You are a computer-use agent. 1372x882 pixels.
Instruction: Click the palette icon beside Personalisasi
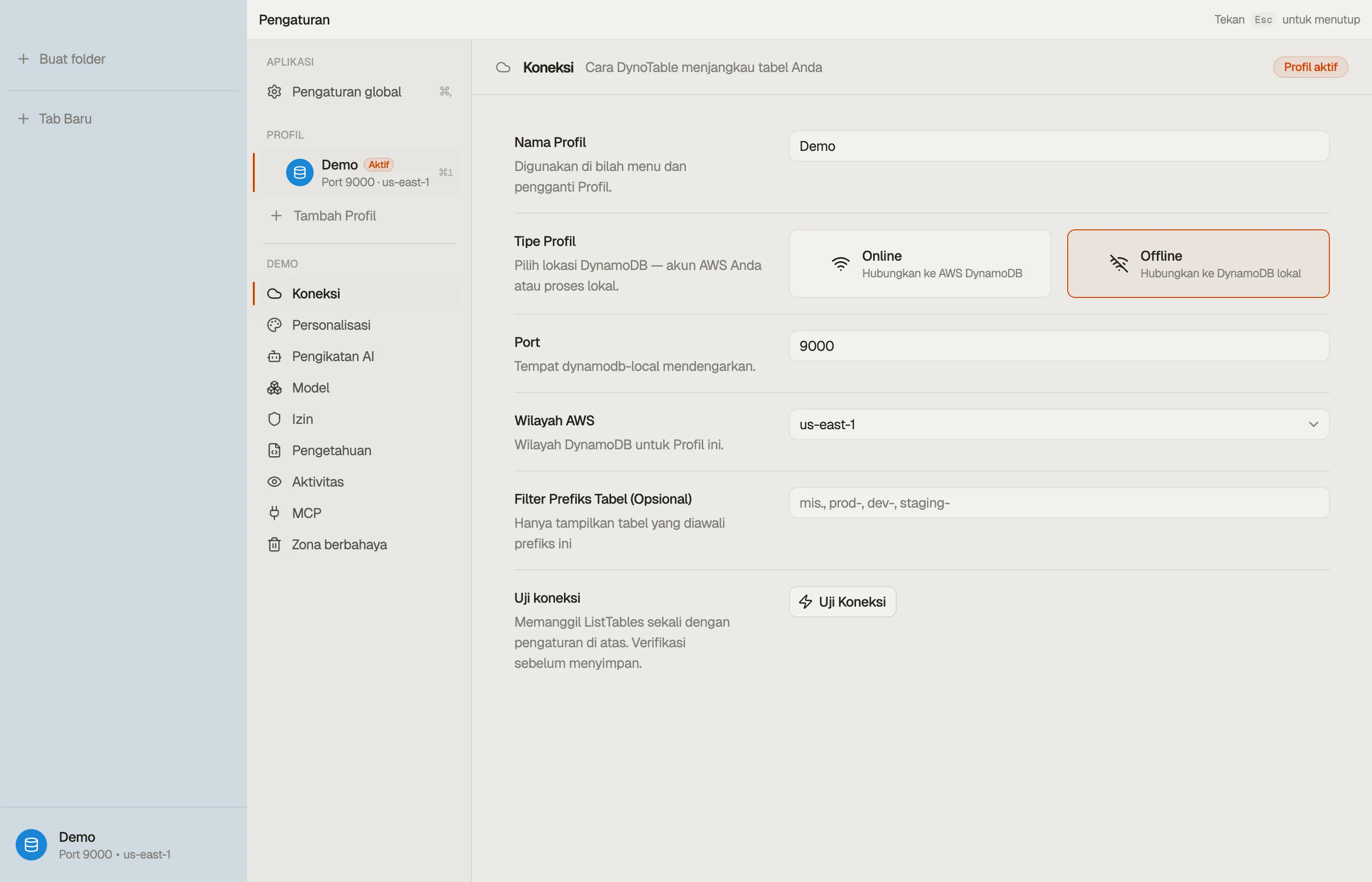point(274,325)
